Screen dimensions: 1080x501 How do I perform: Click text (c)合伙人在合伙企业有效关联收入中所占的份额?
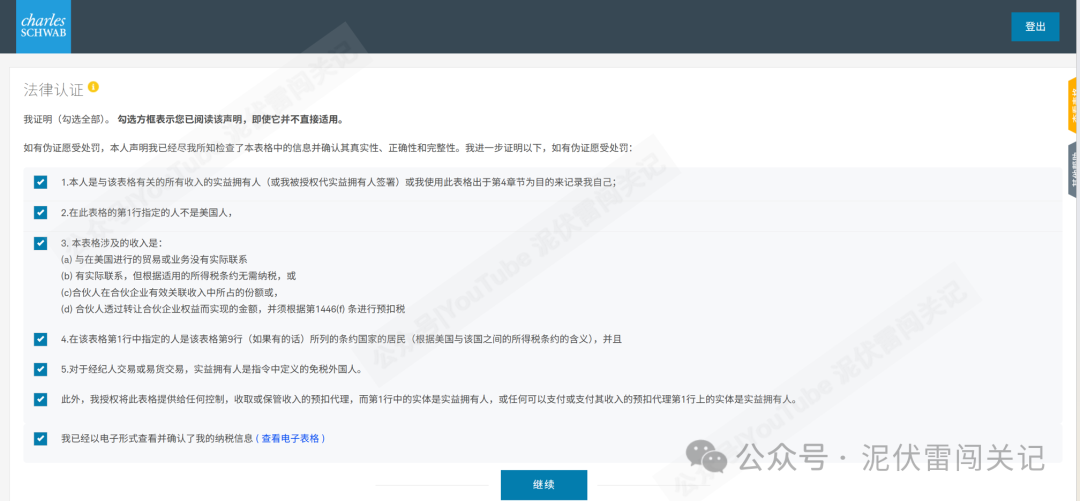point(169,292)
